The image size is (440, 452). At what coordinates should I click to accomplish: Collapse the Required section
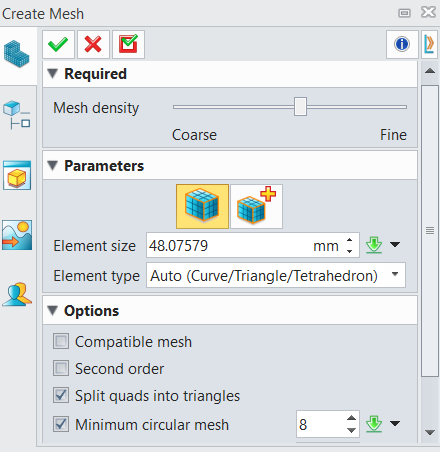(x=53, y=74)
